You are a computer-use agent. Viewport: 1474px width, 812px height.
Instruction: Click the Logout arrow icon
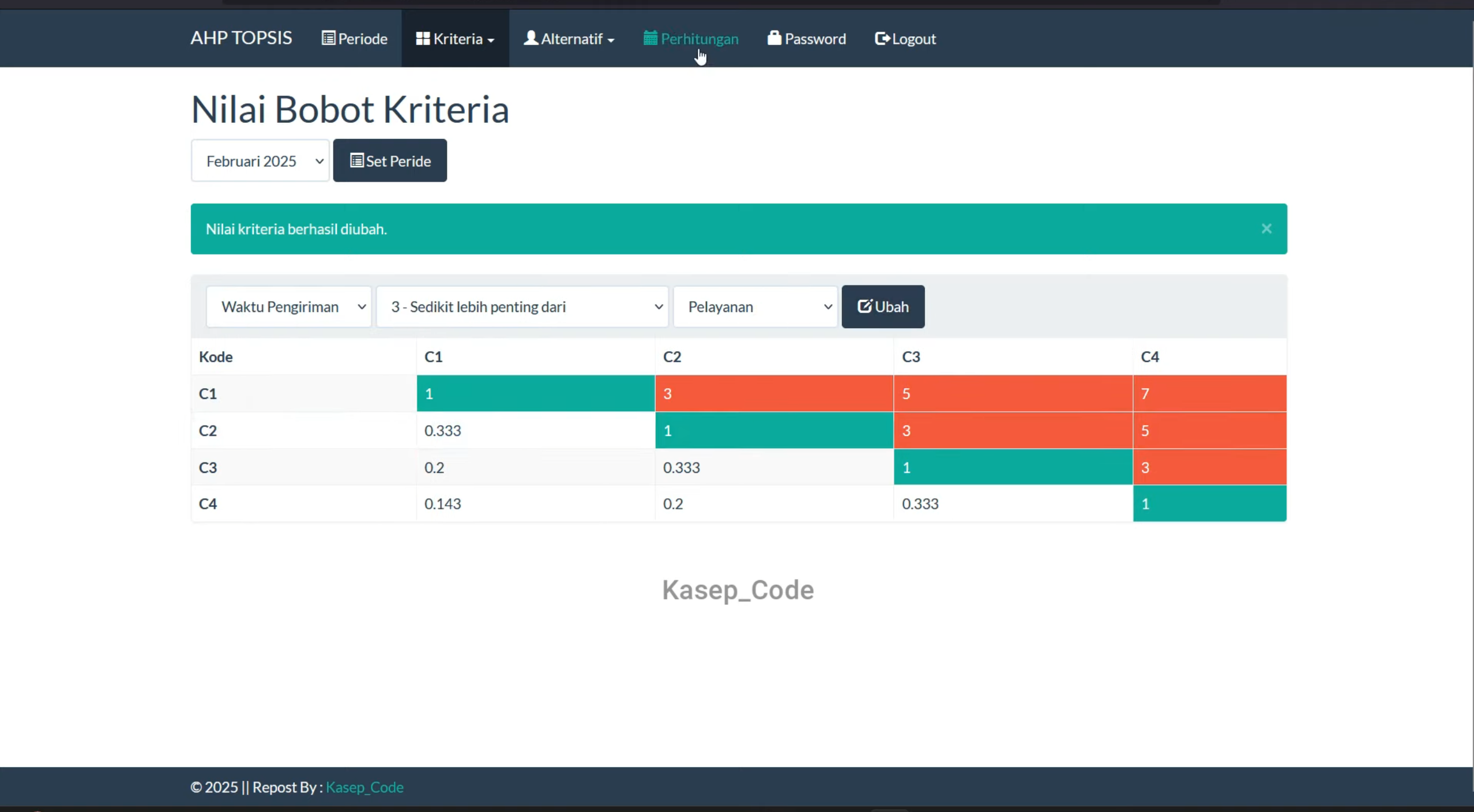[x=882, y=38]
